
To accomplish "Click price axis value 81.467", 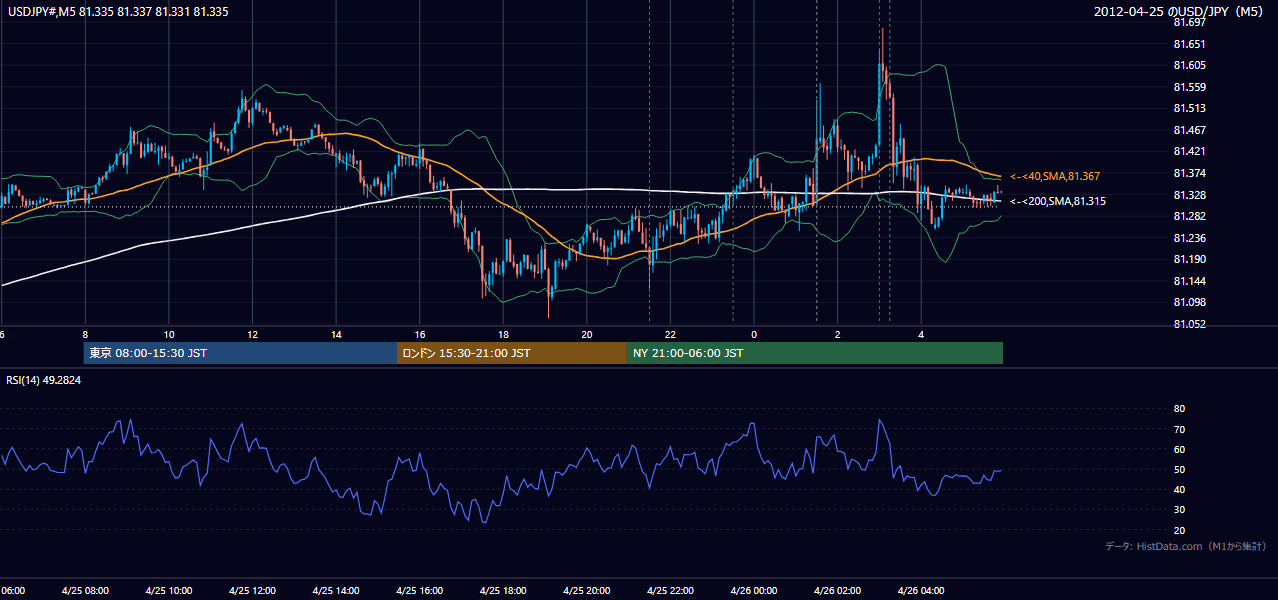I will [1188, 130].
